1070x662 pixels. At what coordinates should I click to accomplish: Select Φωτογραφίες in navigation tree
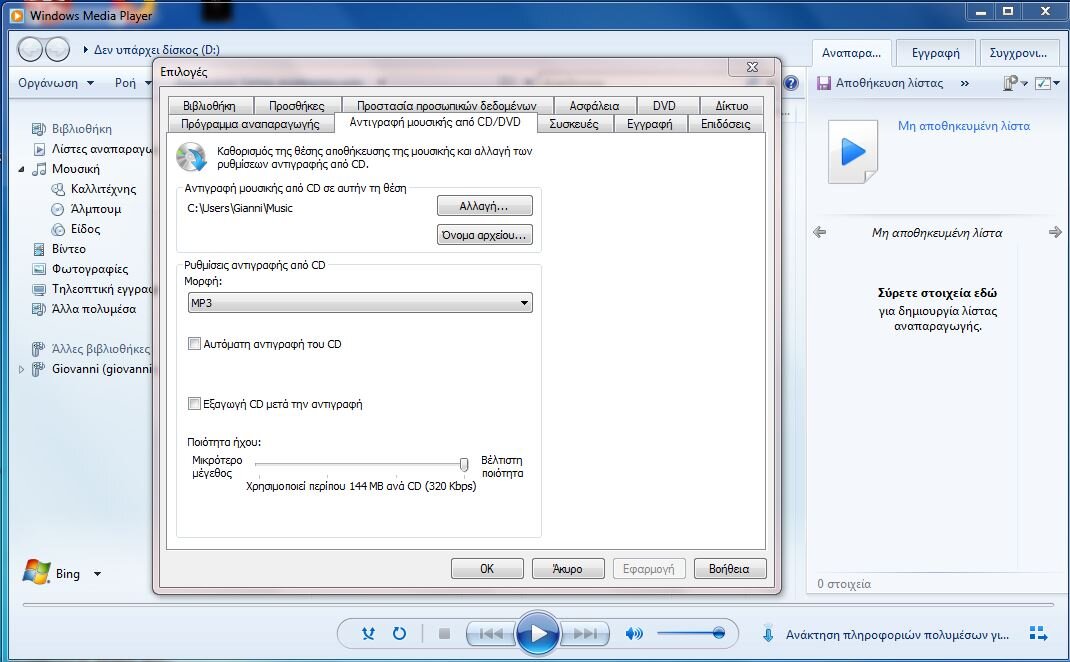pyautogui.click(x=89, y=269)
